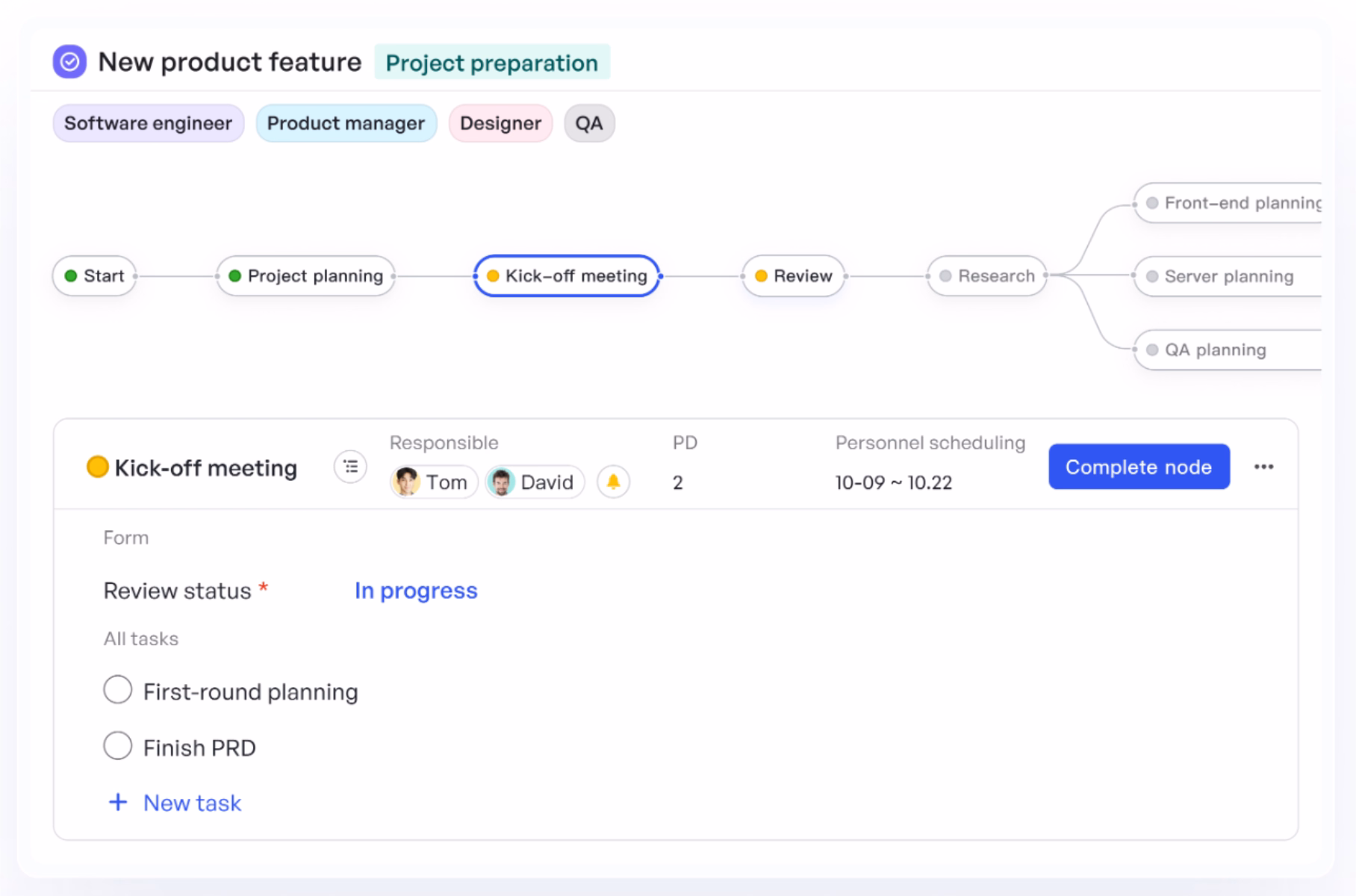Mark the Finish PRD task complete
The height and width of the screenshot is (896, 1356).
(x=118, y=746)
